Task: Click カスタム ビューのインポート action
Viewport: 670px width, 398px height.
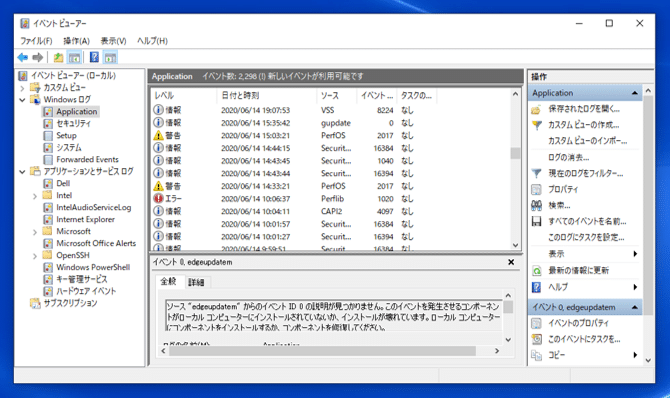Action: click(588, 141)
